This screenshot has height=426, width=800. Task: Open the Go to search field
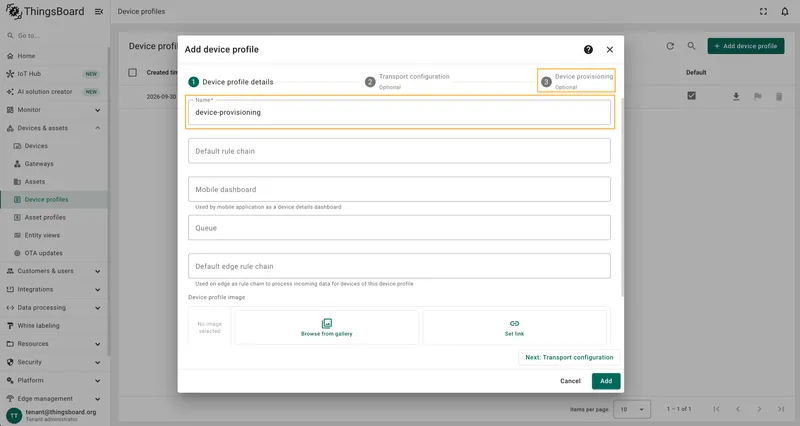[x=54, y=36]
